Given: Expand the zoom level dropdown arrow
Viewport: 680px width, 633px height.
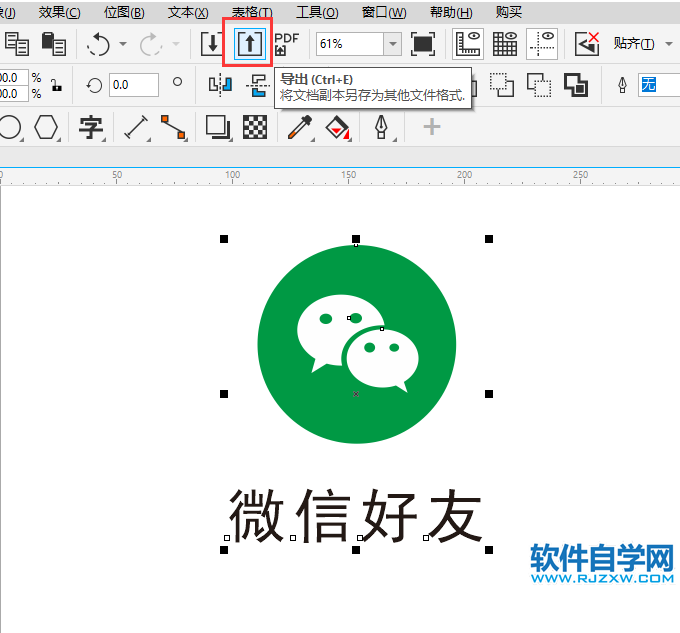Looking at the screenshot, I should pyautogui.click(x=393, y=44).
